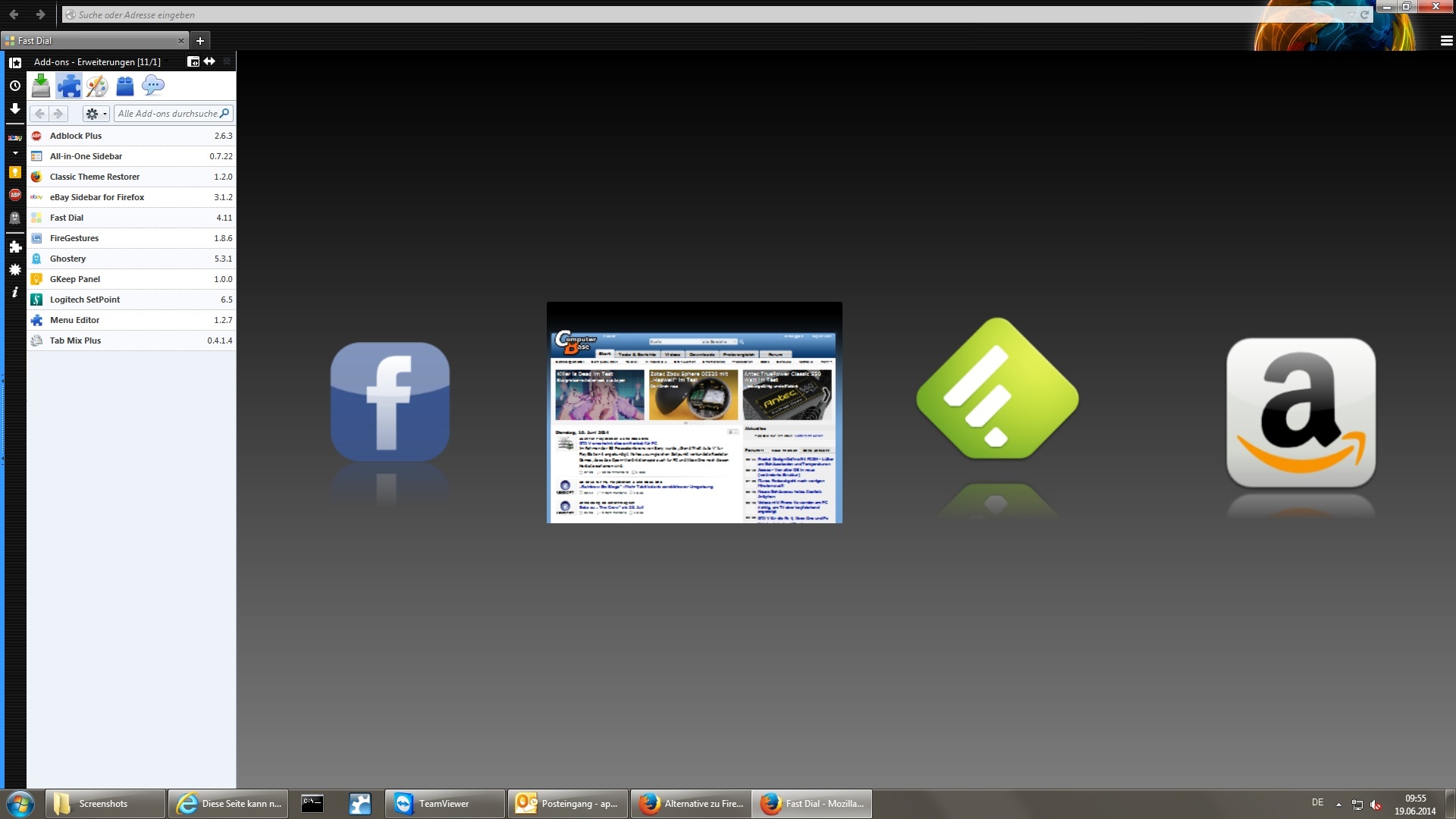Switch to Plugins lego brick category
This screenshot has width=1456, height=819.
pyautogui.click(x=125, y=86)
